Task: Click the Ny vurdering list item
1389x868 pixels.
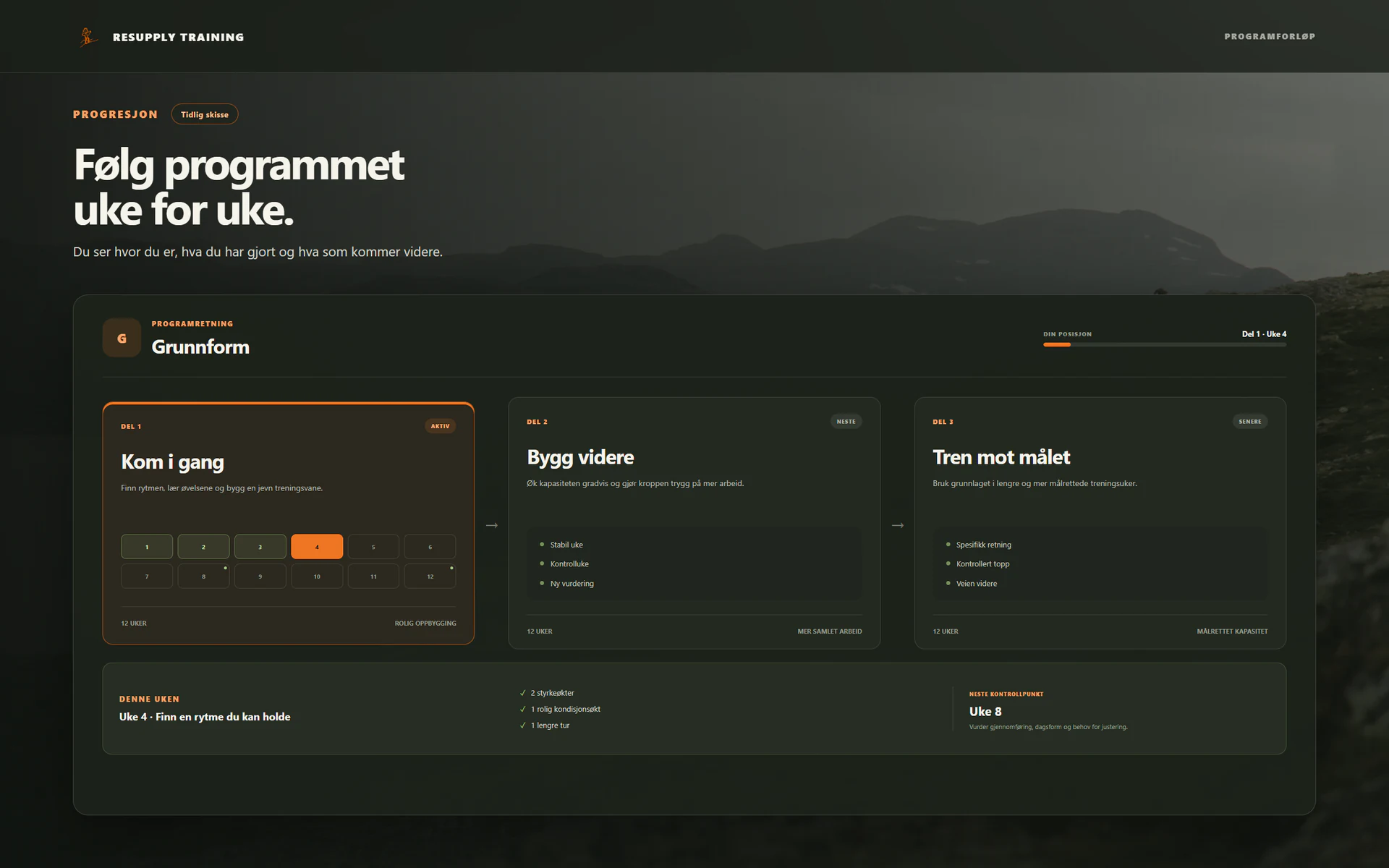Action: pos(572,584)
